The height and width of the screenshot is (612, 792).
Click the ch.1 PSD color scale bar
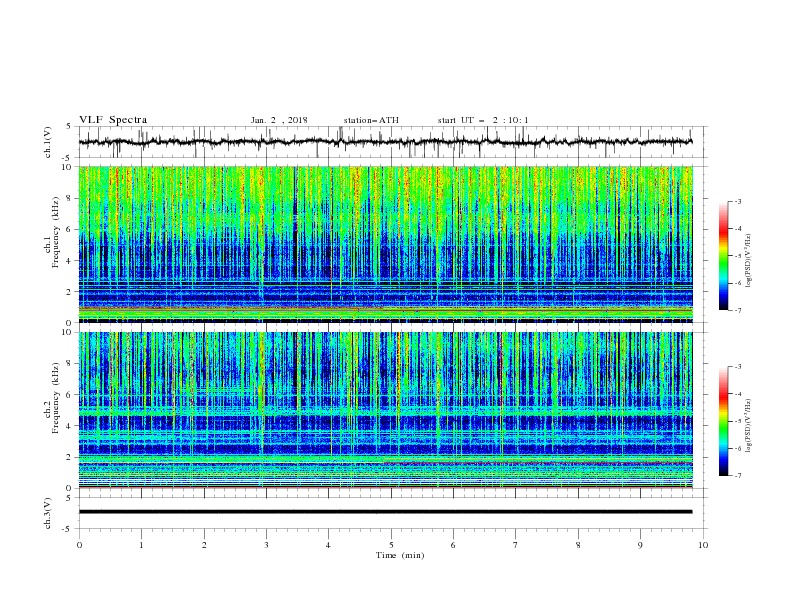pyautogui.click(x=723, y=255)
